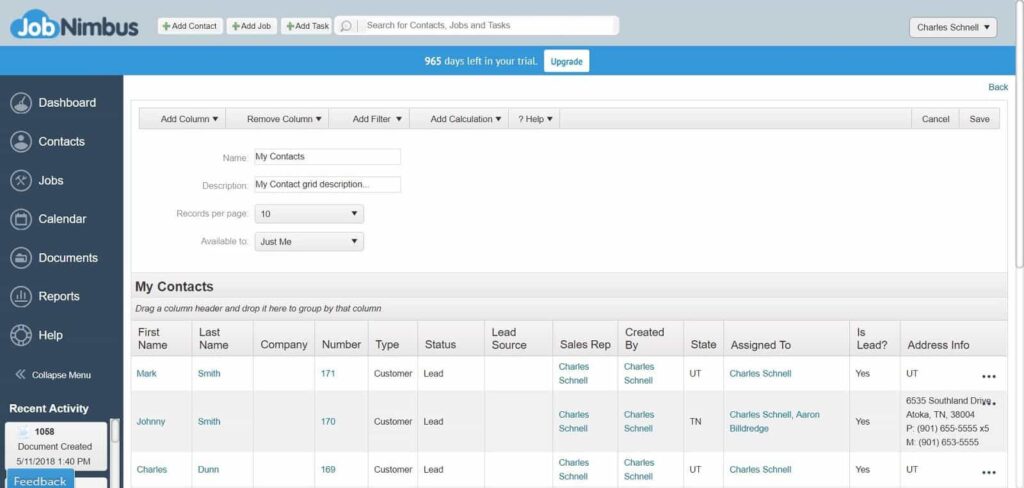Image resolution: width=1024 pixels, height=488 pixels.
Task: Open the Charles Schnell user menu
Action: click(x=953, y=27)
